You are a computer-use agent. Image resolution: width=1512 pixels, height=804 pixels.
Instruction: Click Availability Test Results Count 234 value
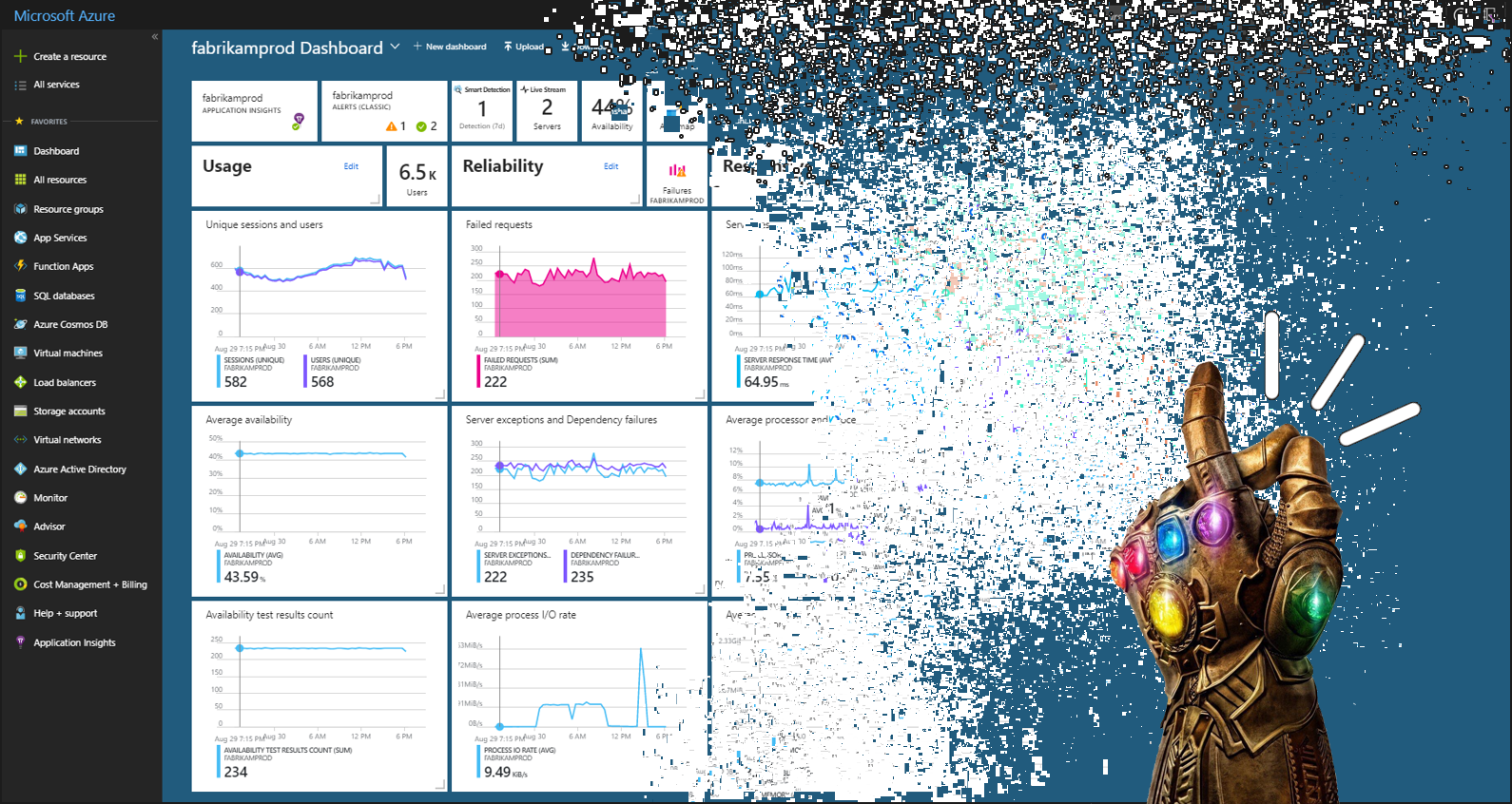[x=235, y=772]
